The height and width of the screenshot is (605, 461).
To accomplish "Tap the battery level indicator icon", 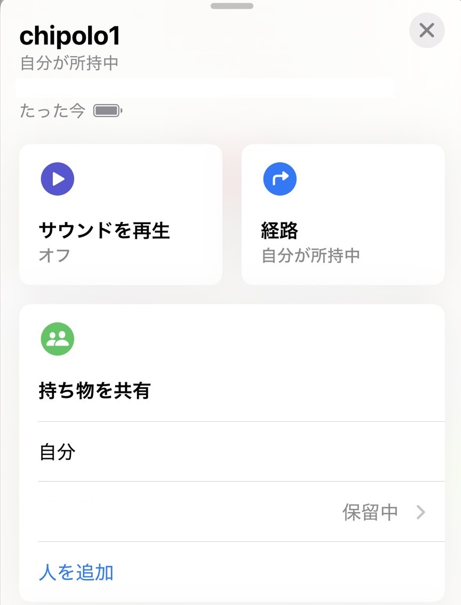I will coord(108,111).
